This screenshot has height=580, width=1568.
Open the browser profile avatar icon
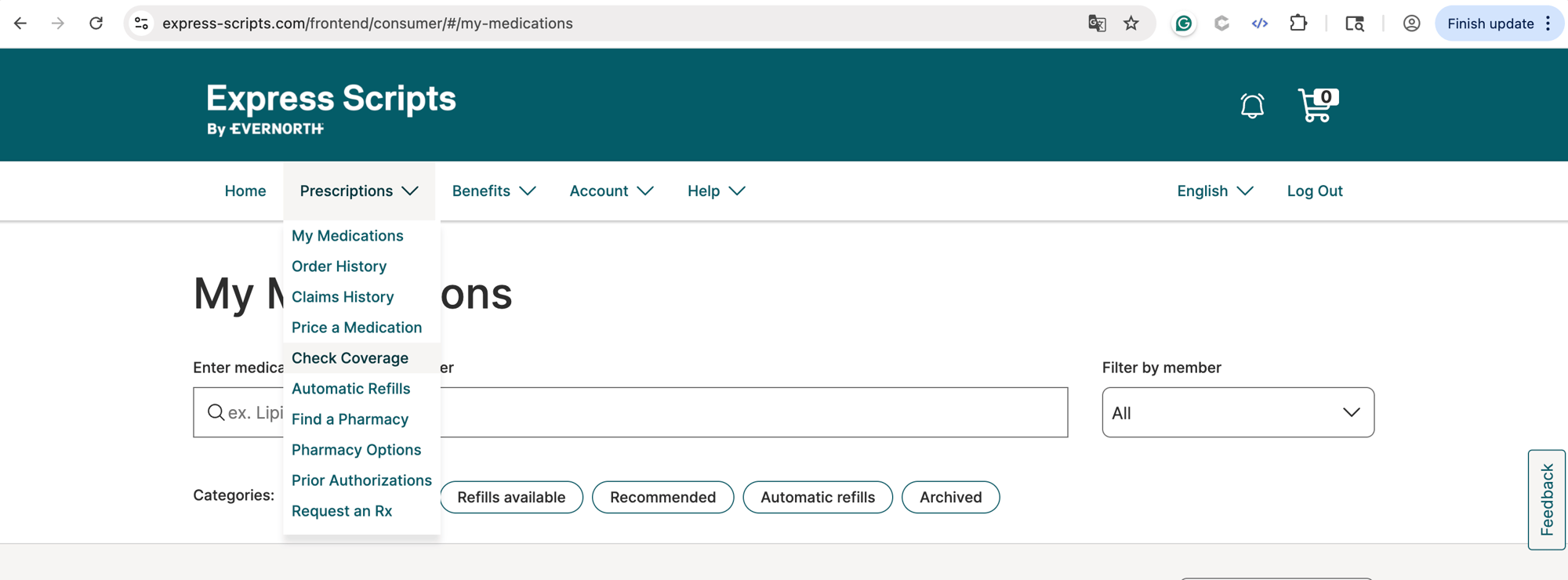coord(1411,24)
